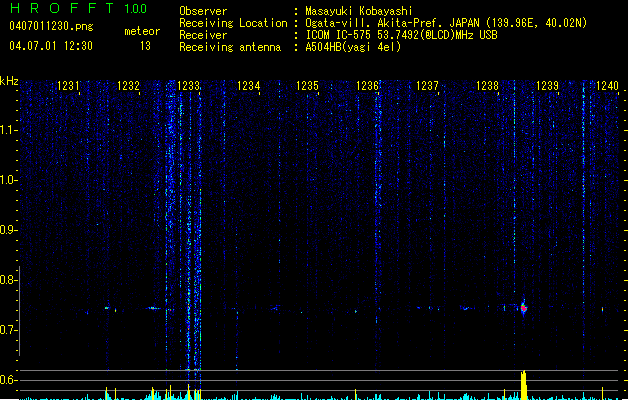Click the 1232 time marker

click(x=128, y=86)
